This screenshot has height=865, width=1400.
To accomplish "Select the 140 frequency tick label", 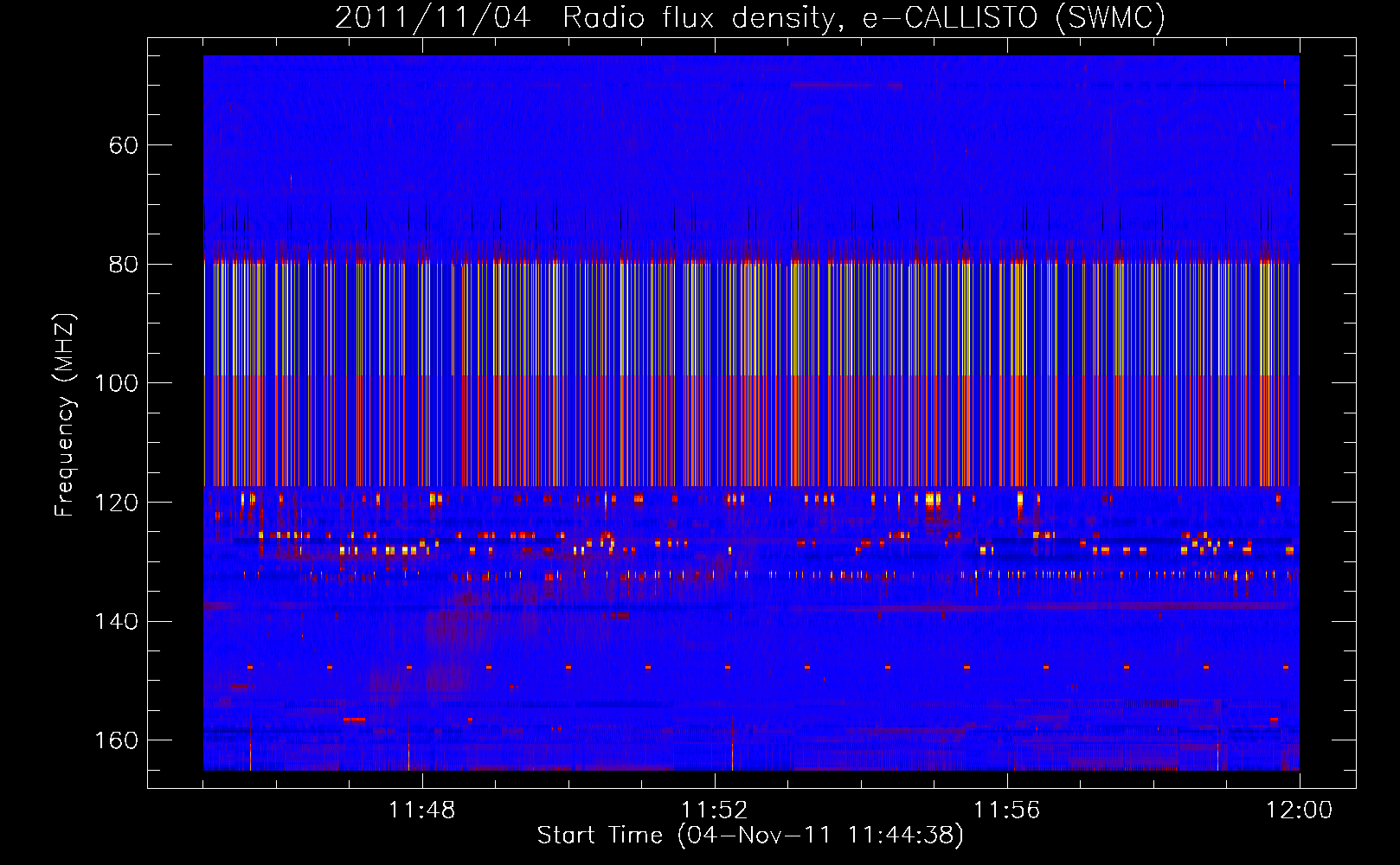I will (x=116, y=621).
